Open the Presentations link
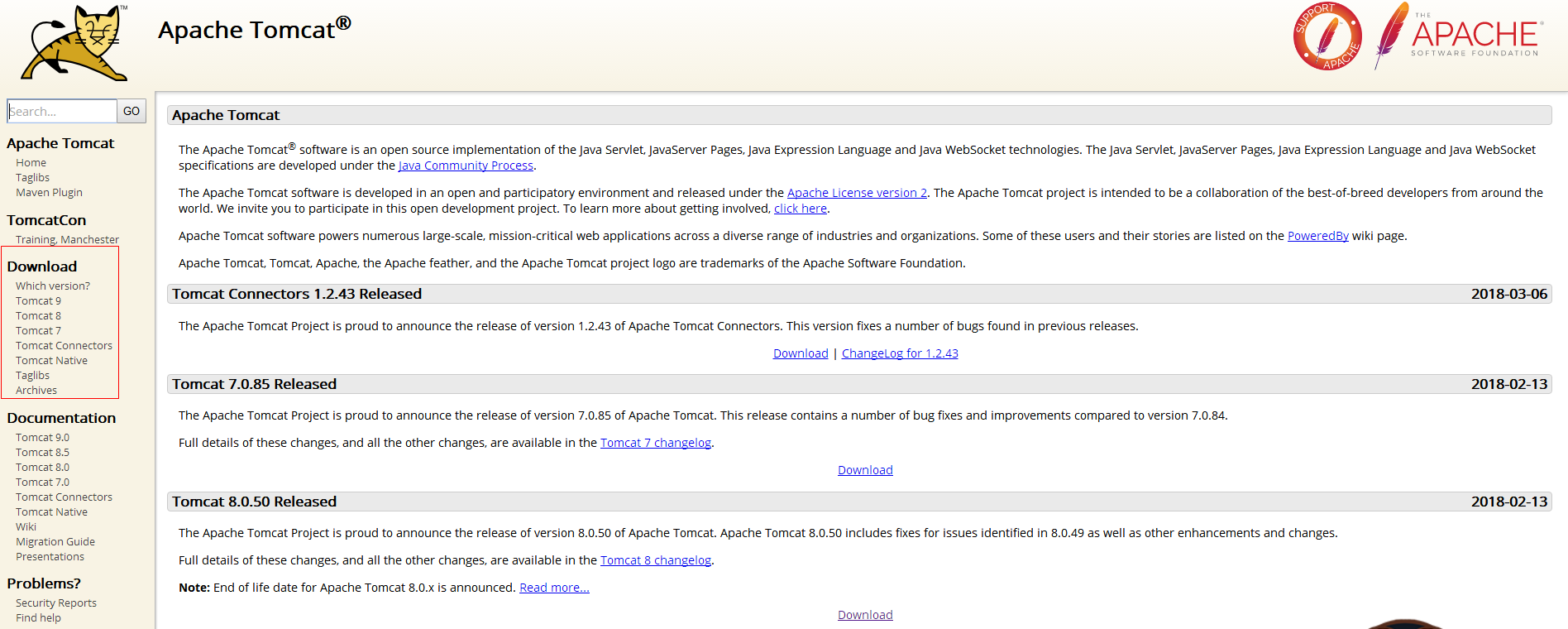The height and width of the screenshot is (629, 1568). [x=50, y=557]
